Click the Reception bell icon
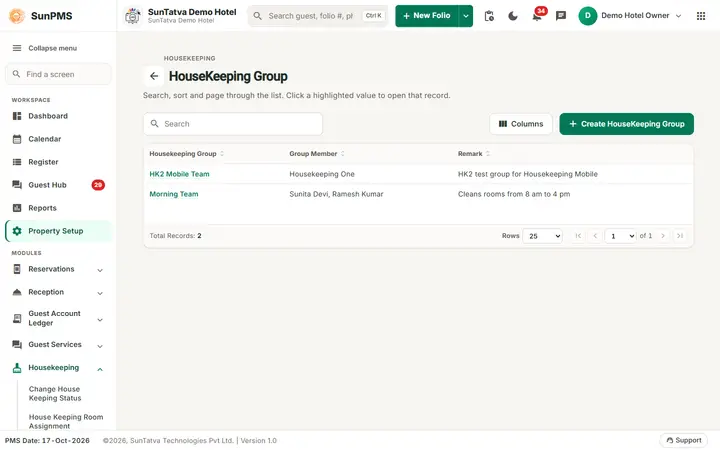Viewport: 720px width, 450px height. [17, 292]
